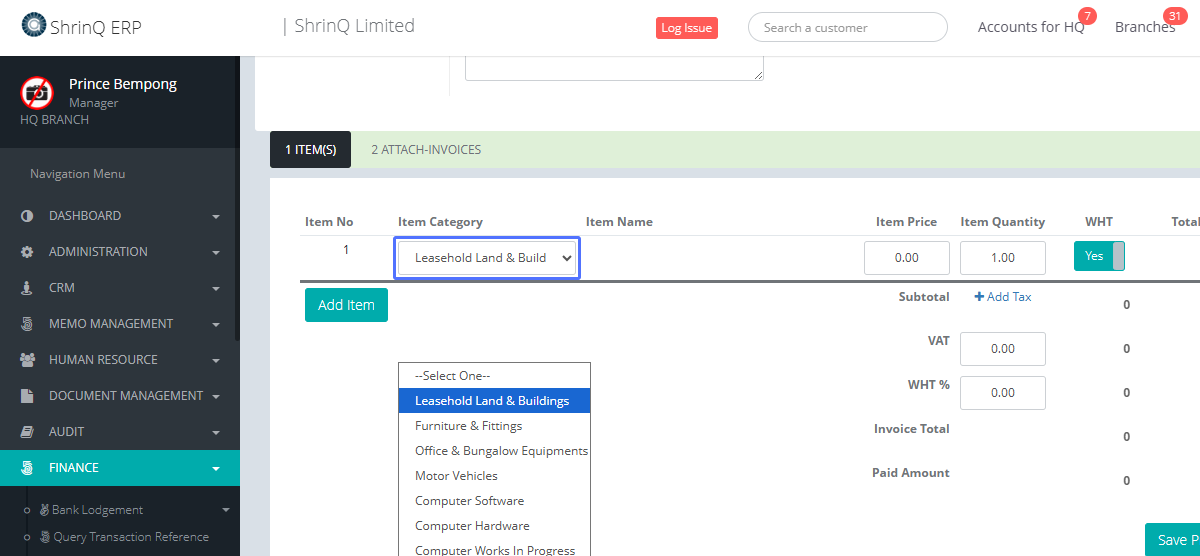
Task: Click the Administration gear icon
Action: (x=27, y=252)
